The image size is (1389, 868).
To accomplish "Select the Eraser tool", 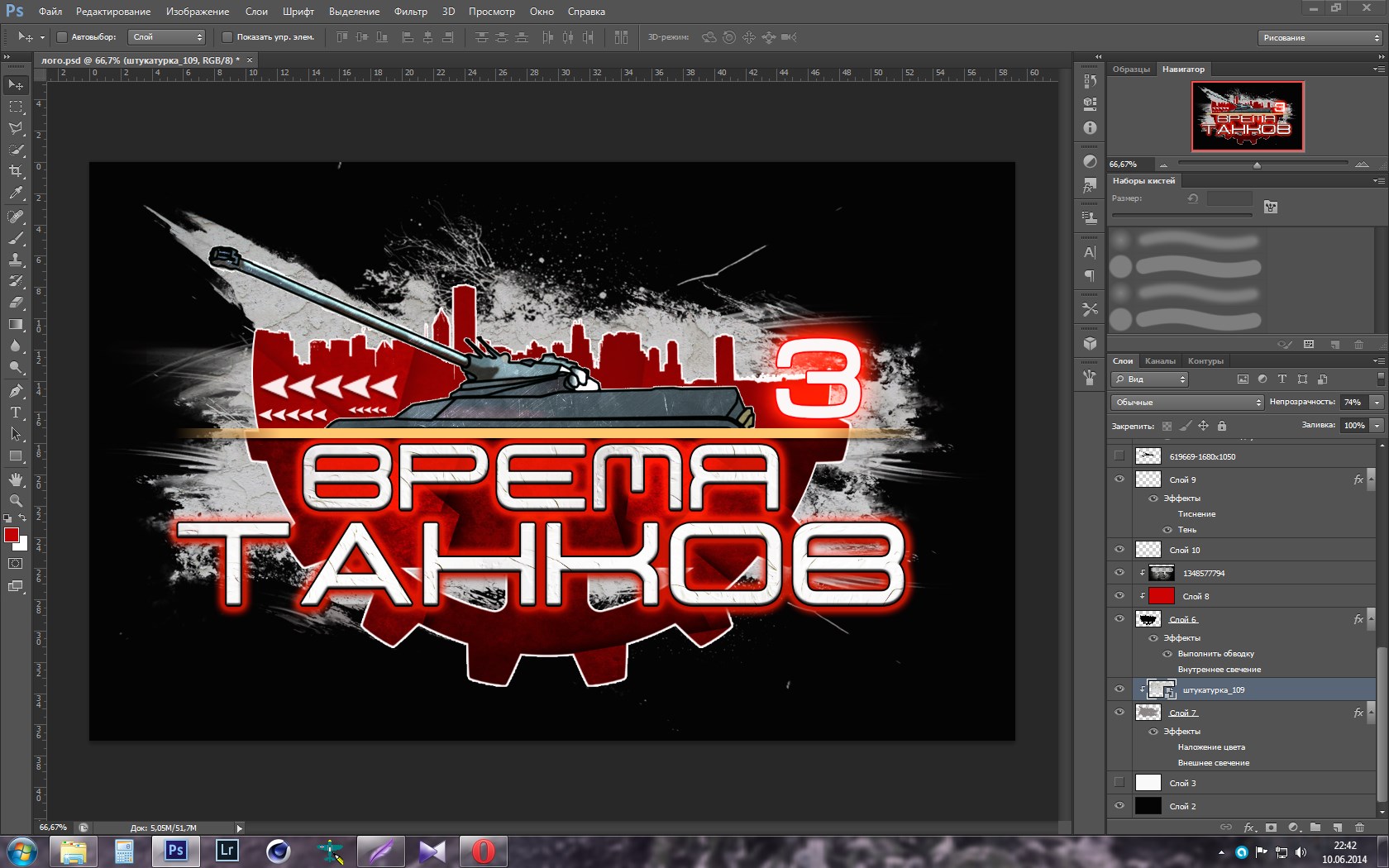I will click(x=16, y=303).
